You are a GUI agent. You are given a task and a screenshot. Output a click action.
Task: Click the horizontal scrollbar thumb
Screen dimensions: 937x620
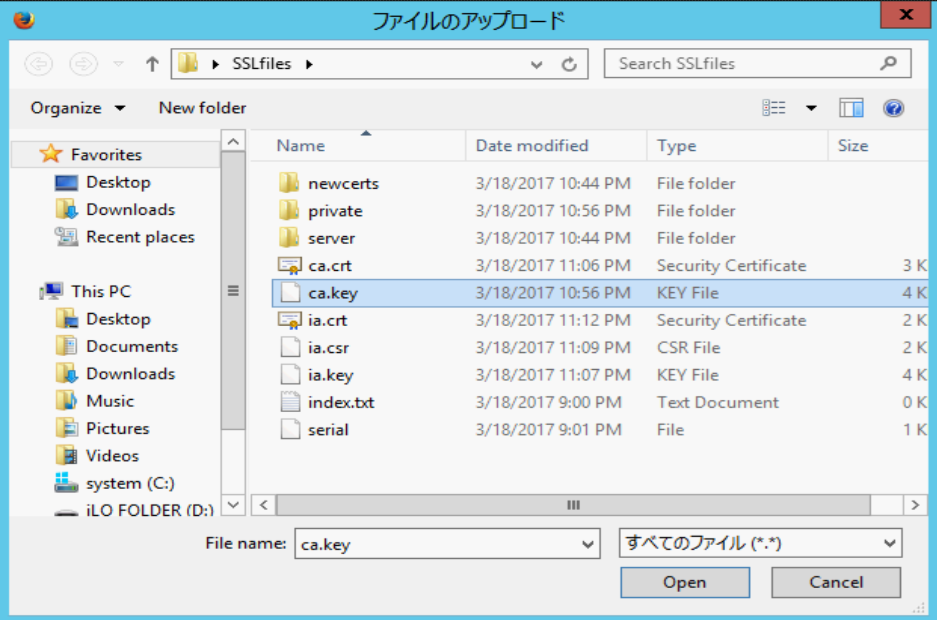click(x=573, y=505)
